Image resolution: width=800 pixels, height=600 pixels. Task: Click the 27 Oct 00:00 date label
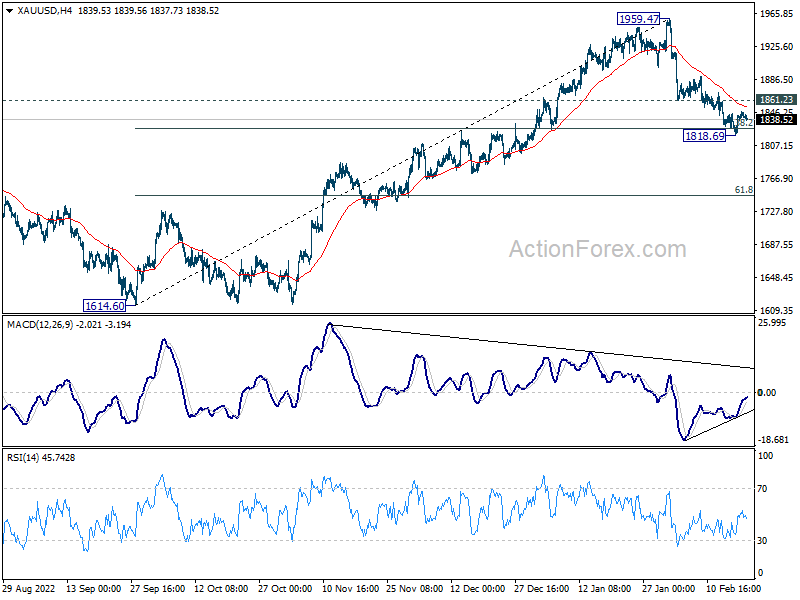(285, 589)
